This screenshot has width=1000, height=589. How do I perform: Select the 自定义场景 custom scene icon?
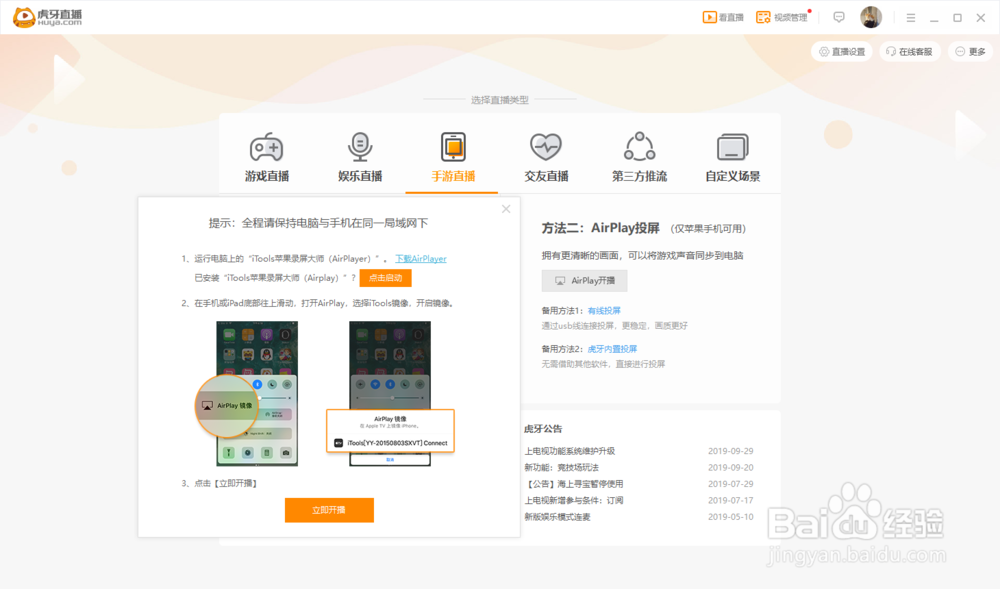coord(731,146)
